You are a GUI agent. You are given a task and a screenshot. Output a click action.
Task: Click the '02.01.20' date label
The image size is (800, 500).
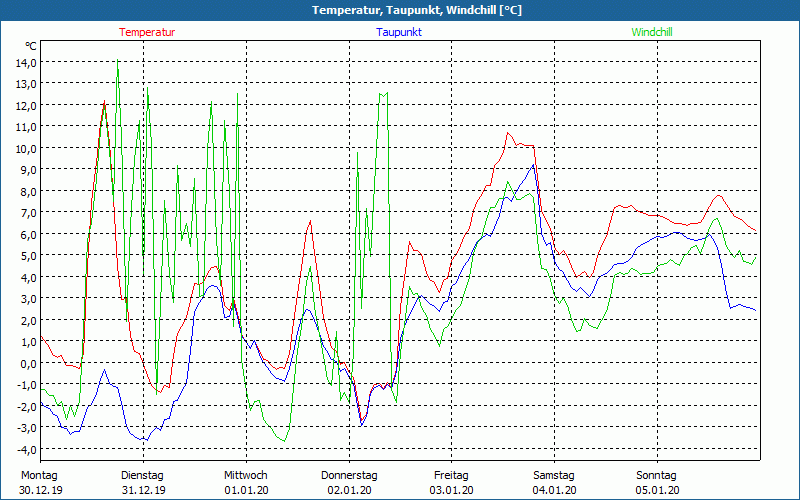click(349, 490)
